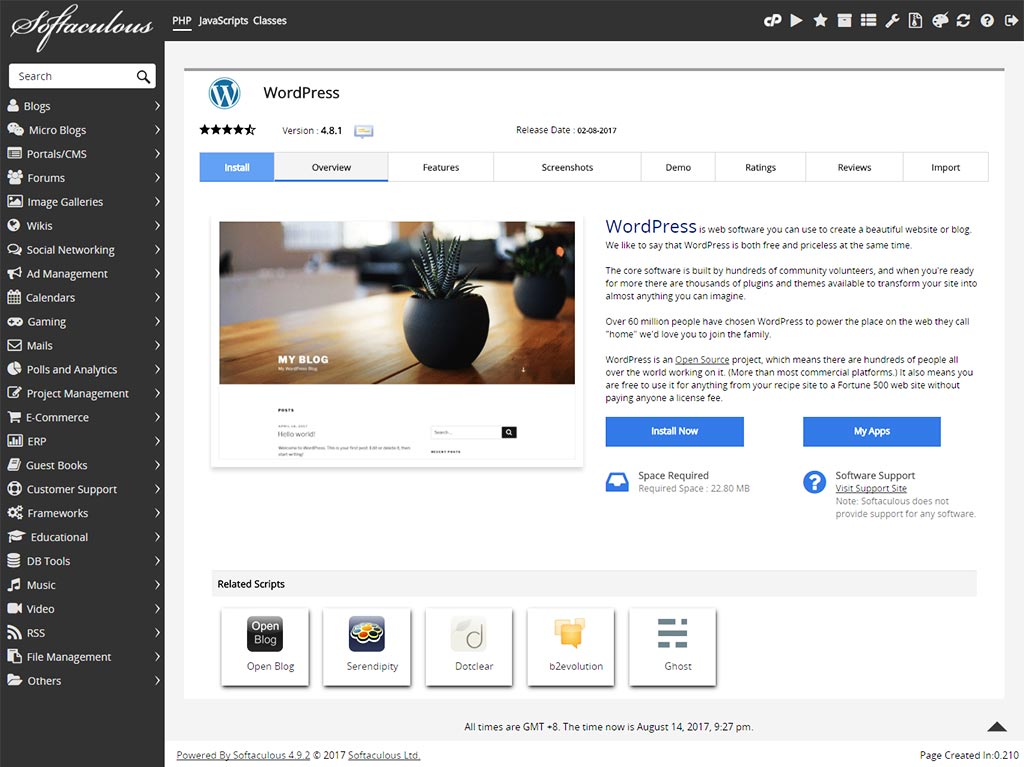Open the Ghost related script
The height and width of the screenshot is (767, 1024).
pyautogui.click(x=673, y=647)
